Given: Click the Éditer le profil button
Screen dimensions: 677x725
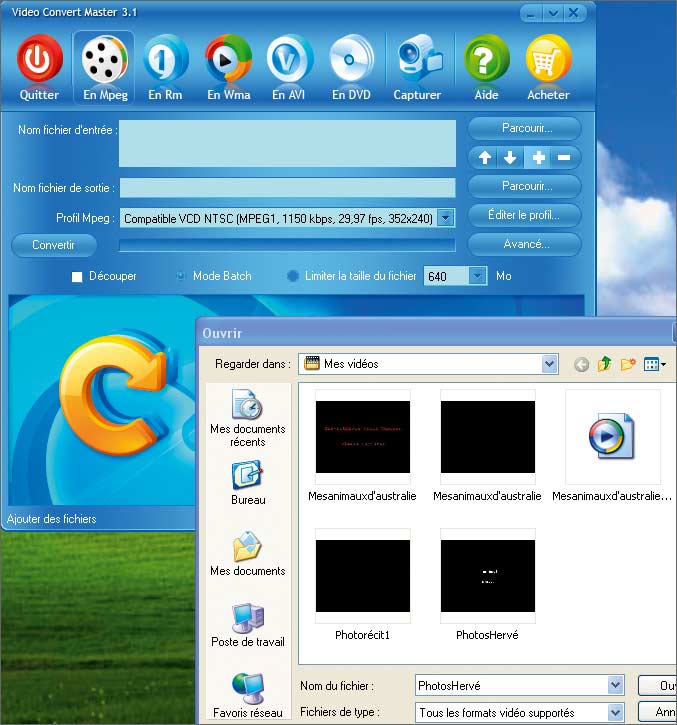Looking at the screenshot, I should coord(524,215).
